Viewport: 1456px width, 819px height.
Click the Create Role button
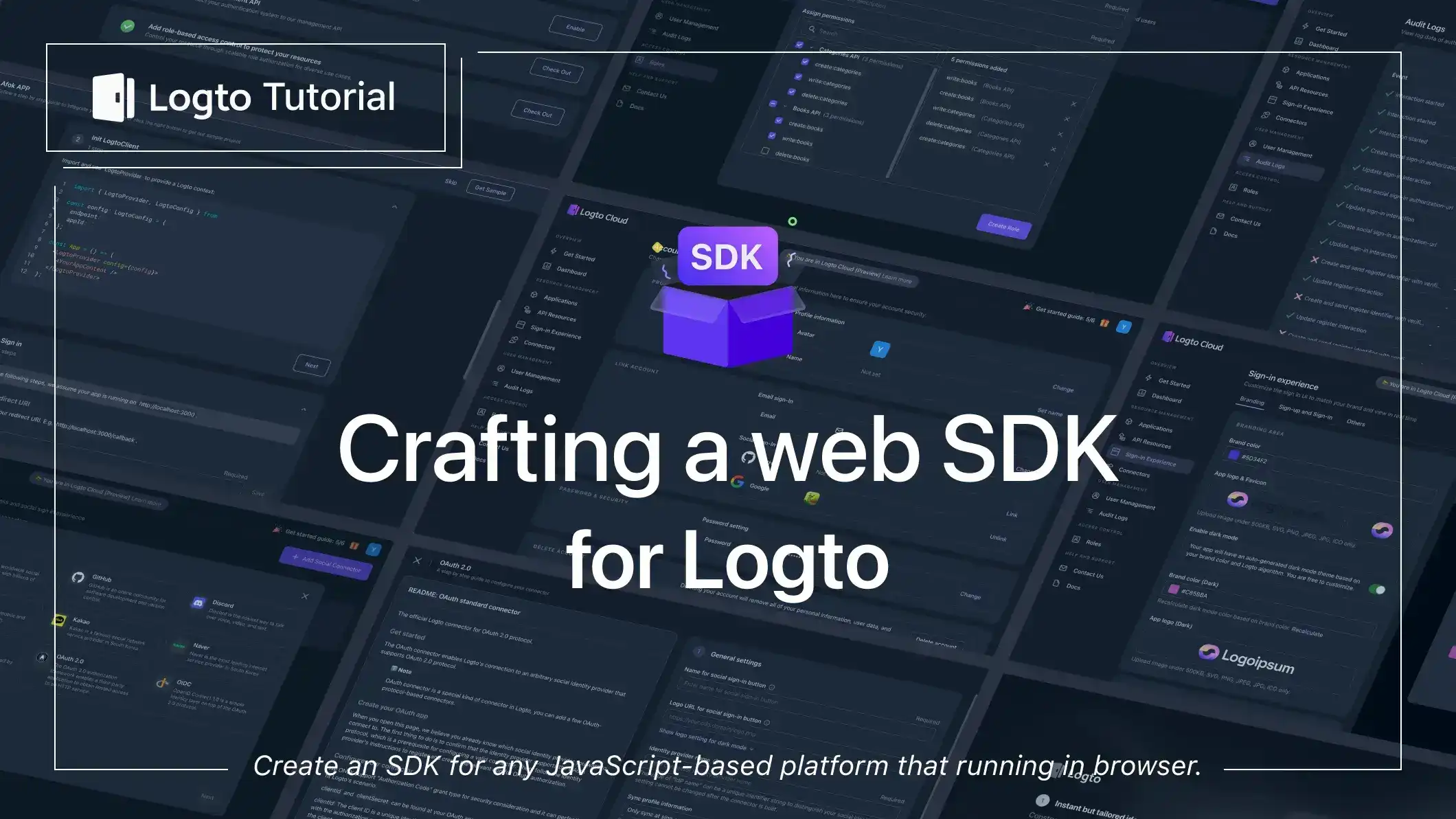(x=1003, y=228)
